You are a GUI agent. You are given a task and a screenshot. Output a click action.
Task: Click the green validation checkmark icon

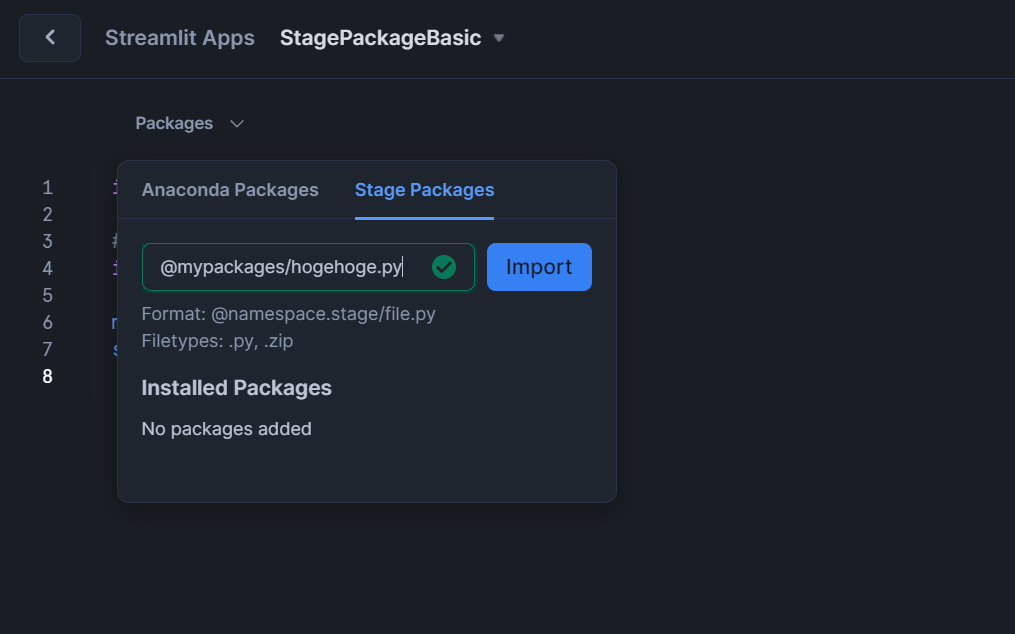point(444,267)
